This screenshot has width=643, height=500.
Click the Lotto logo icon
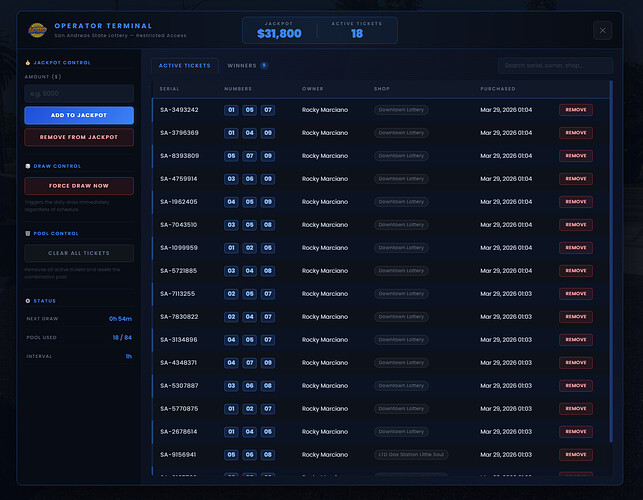click(x=37, y=30)
